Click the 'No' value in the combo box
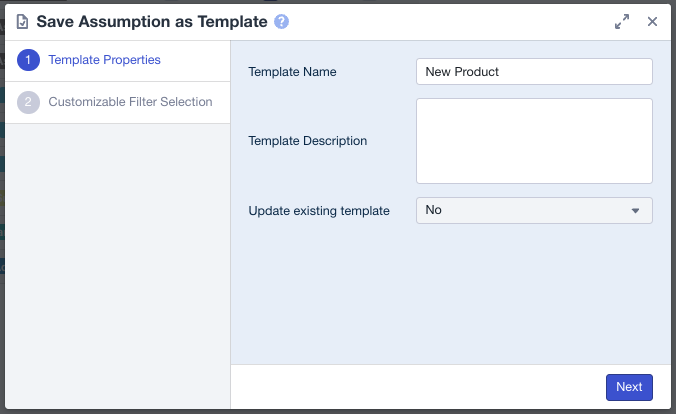This screenshot has width=676, height=414. click(x=434, y=210)
